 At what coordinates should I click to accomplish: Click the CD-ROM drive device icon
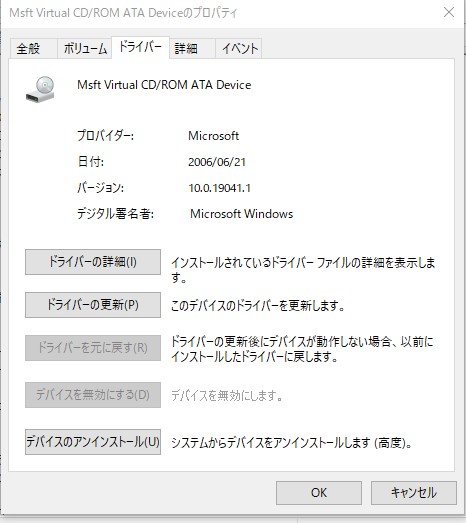[x=40, y=89]
